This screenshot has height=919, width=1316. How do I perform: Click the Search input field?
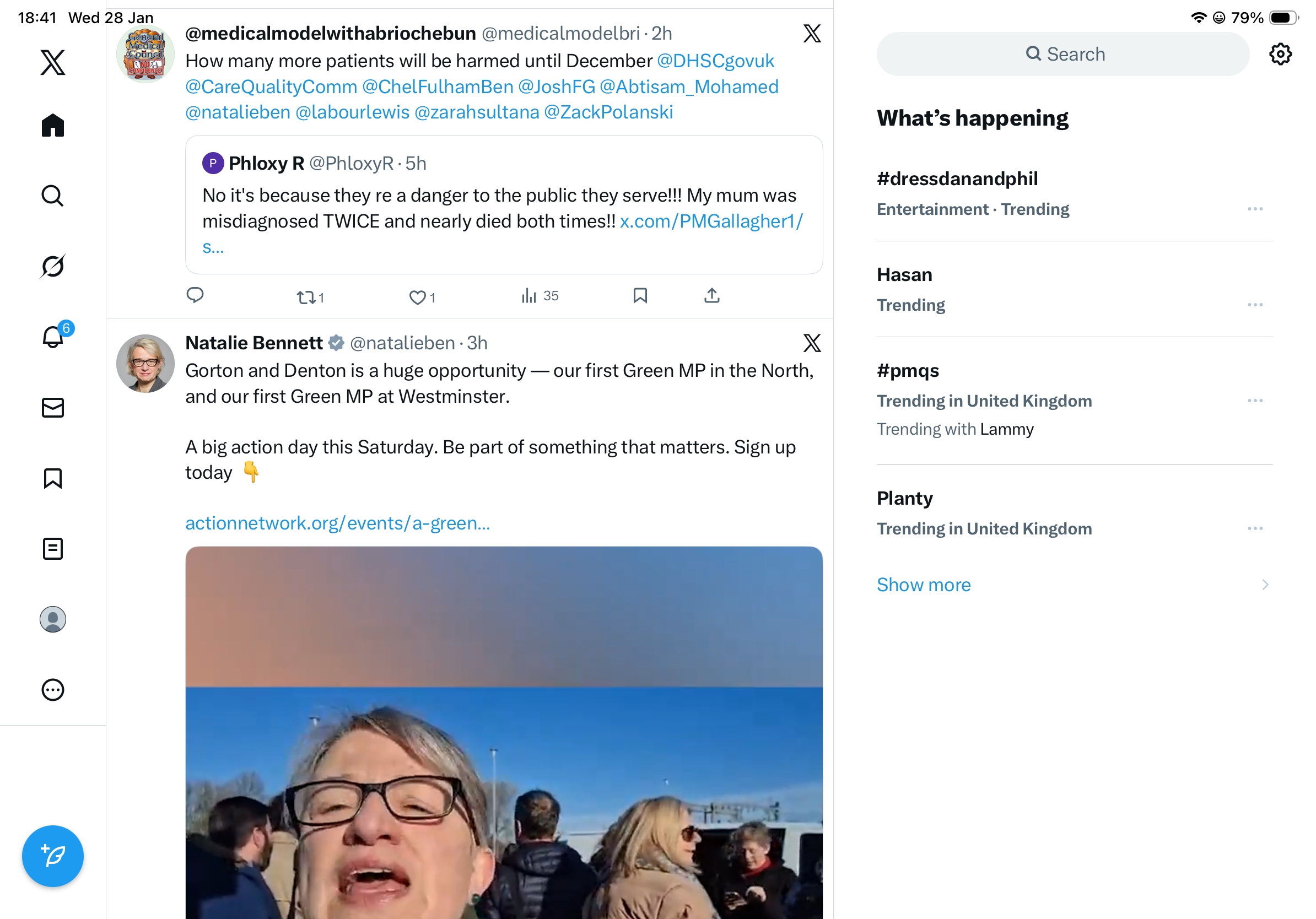point(1062,55)
